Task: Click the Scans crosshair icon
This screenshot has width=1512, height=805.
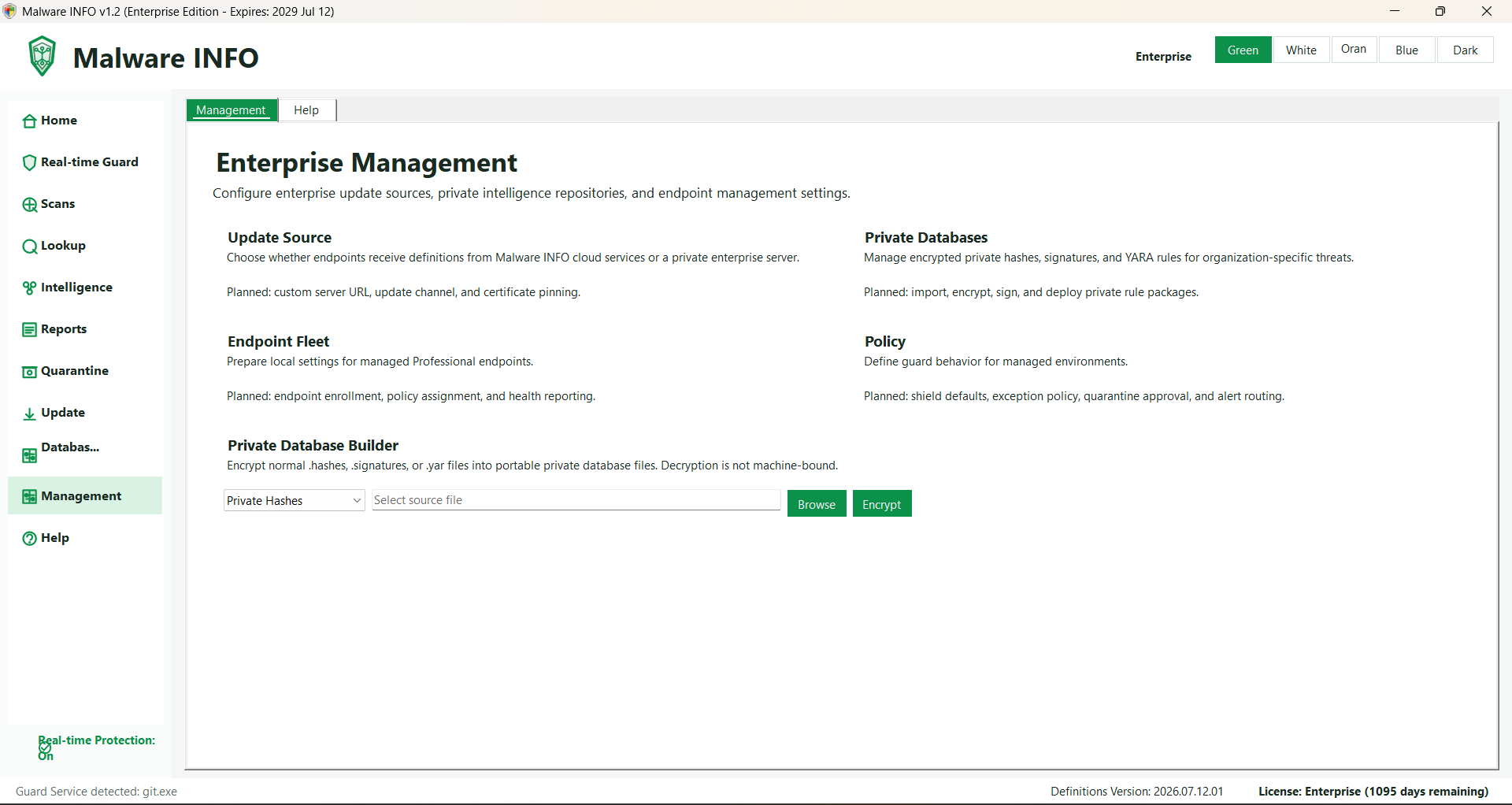Action: coord(29,205)
